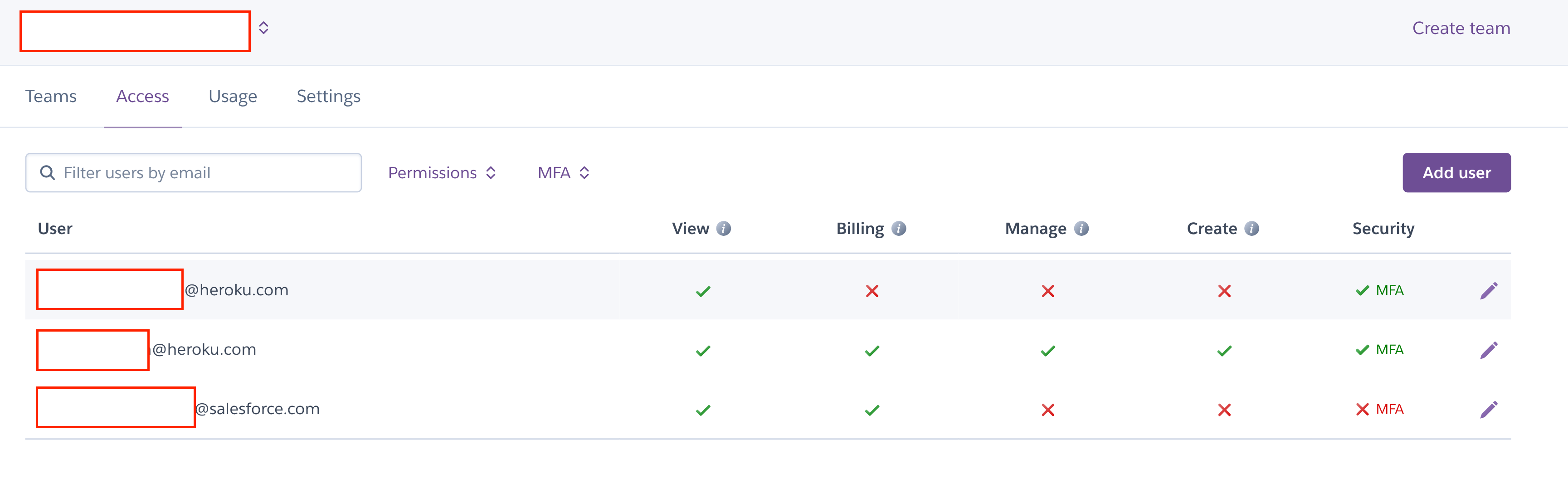Click pencil icon for second heroku.com user
Viewport: 1568px width, 479px height.
(x=1488, y=350)
